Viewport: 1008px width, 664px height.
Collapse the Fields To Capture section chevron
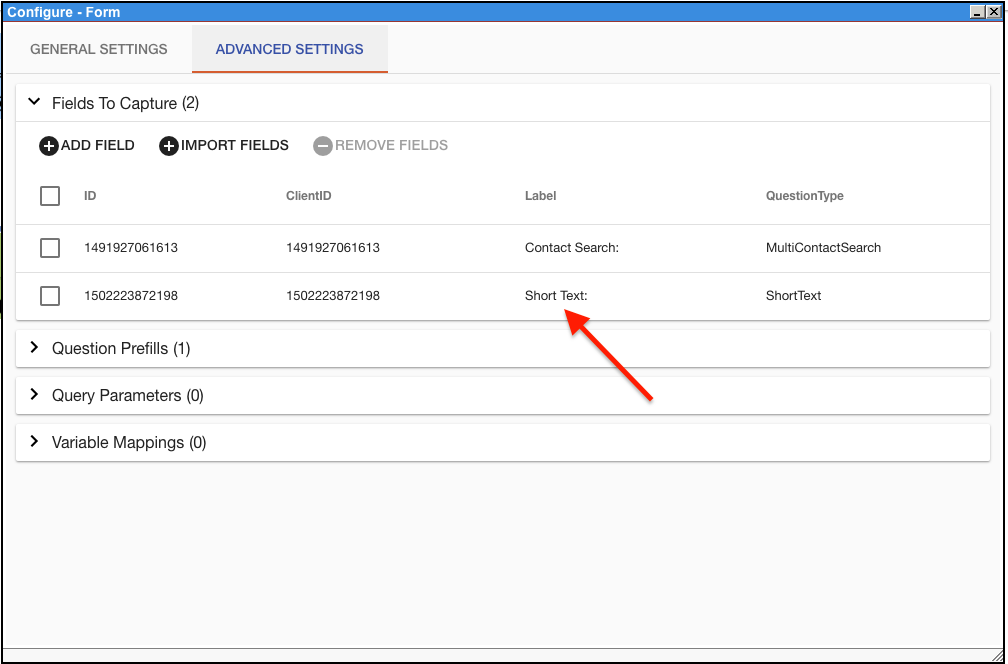pos(34,102)
